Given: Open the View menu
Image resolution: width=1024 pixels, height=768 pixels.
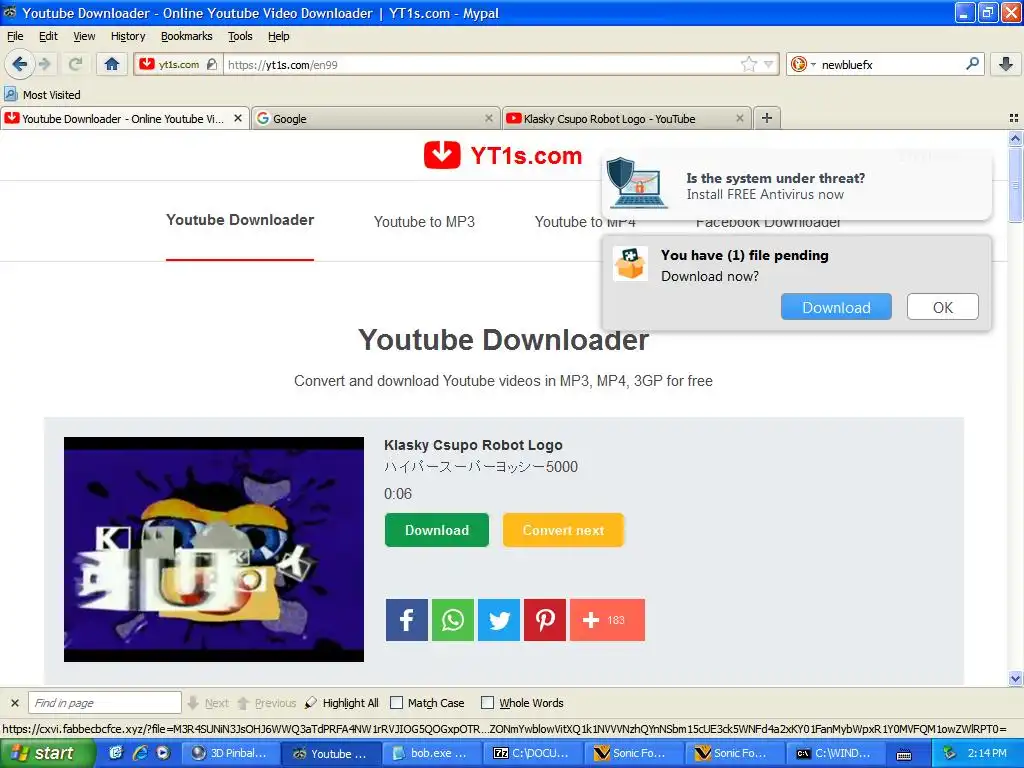Looking at the screenshot, I should pos(84,36).
